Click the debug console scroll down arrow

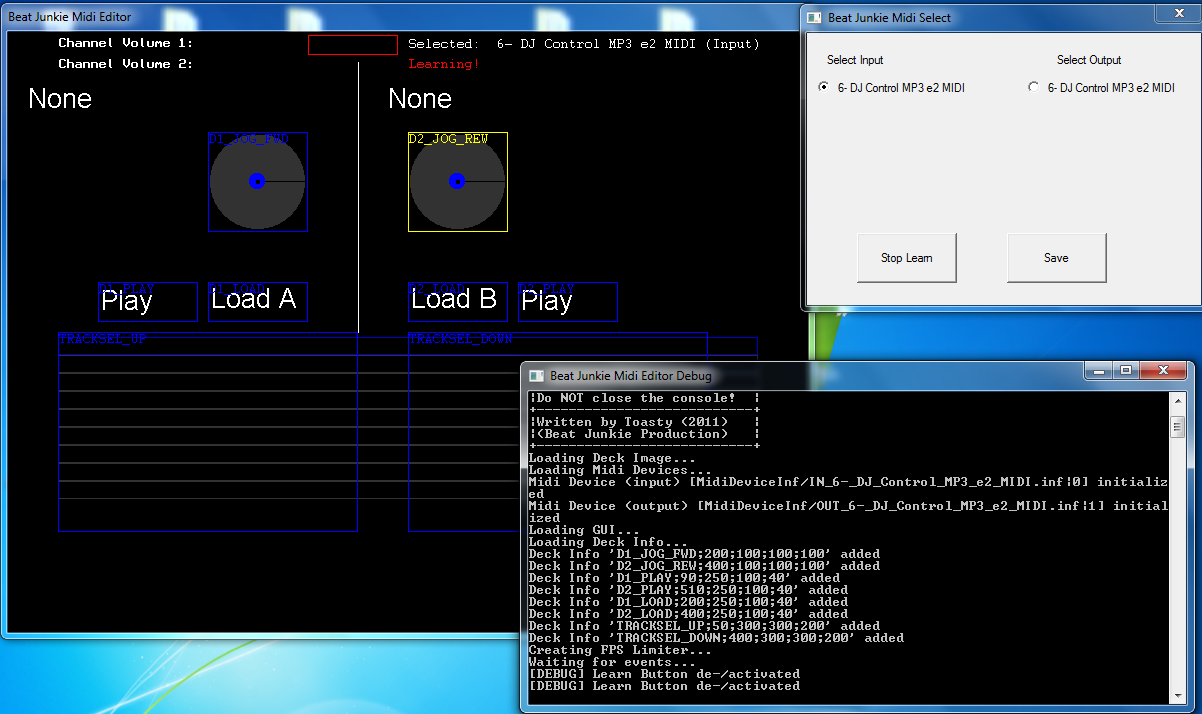click(1177, 696)
